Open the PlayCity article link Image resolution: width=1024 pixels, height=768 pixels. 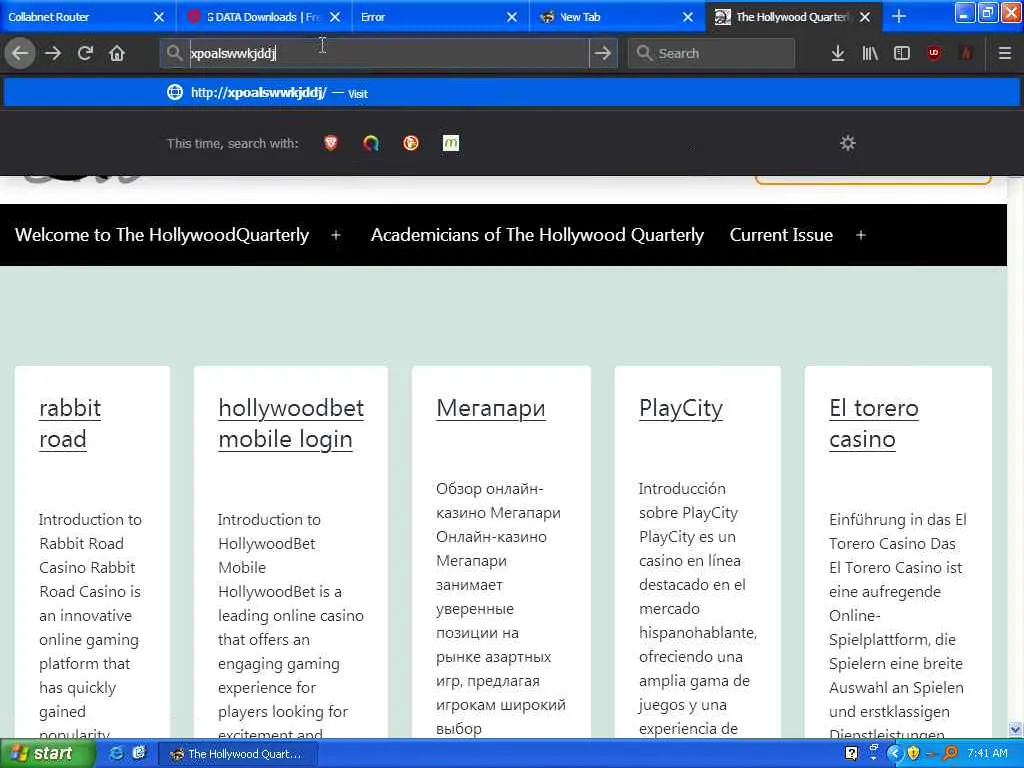(680, 408)
